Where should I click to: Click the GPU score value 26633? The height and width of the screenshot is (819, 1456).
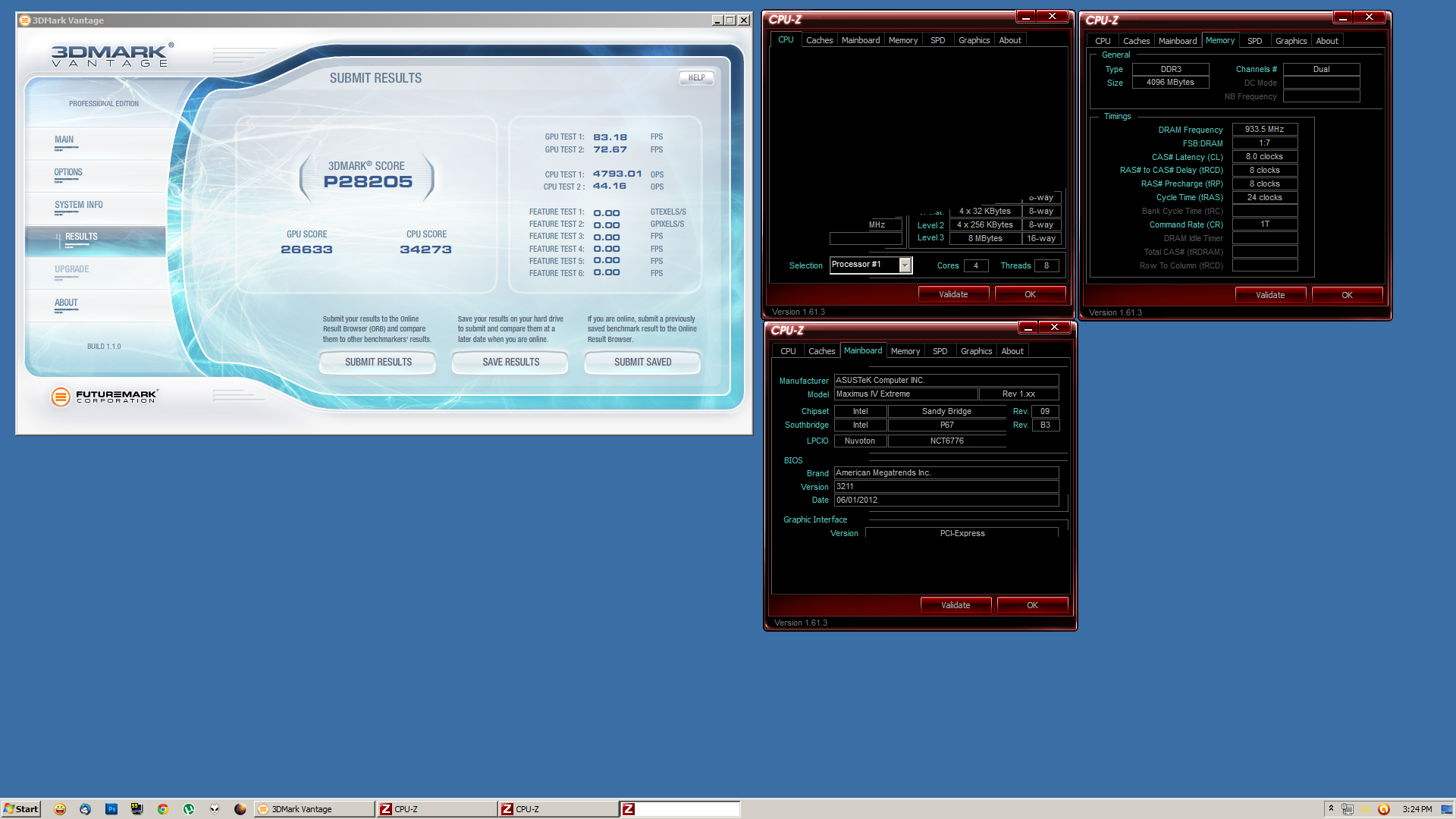pos(306,249)
